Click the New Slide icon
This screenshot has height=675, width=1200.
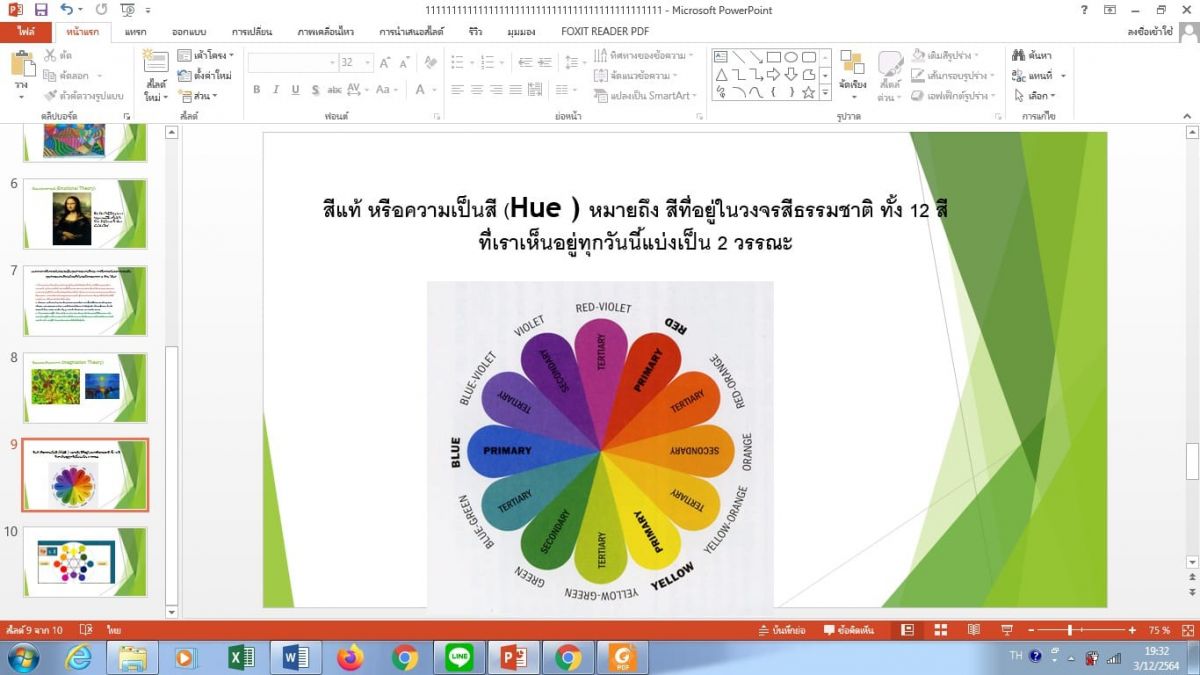pyautogui.click(x=155, y=66)
